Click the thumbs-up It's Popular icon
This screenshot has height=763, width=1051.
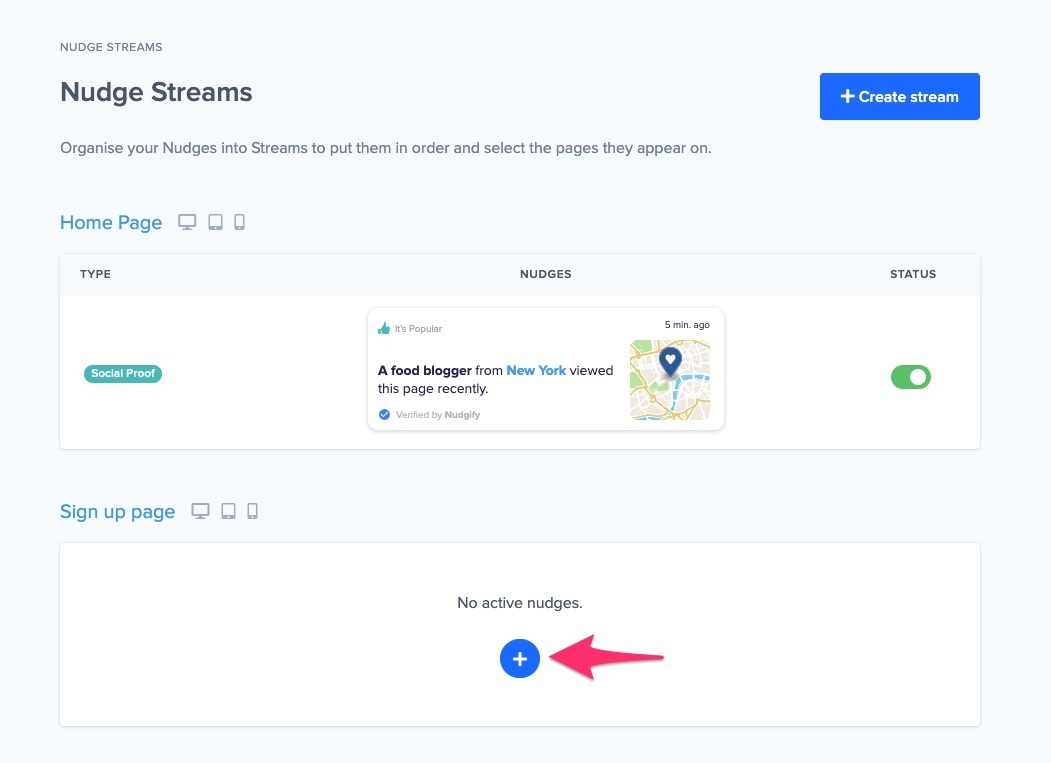tap(383, 329)
